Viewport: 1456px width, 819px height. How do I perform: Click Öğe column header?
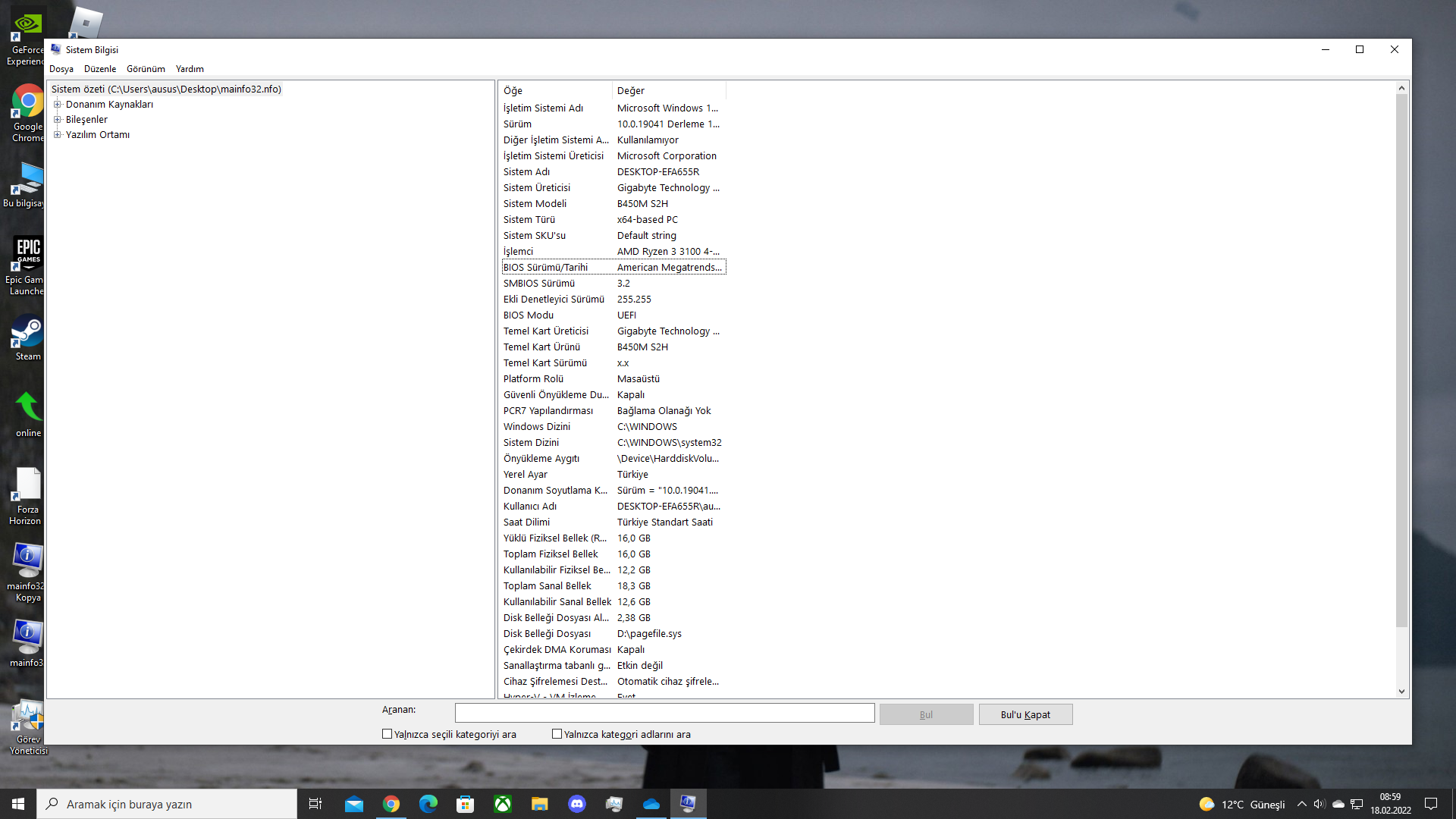point(556,90)
